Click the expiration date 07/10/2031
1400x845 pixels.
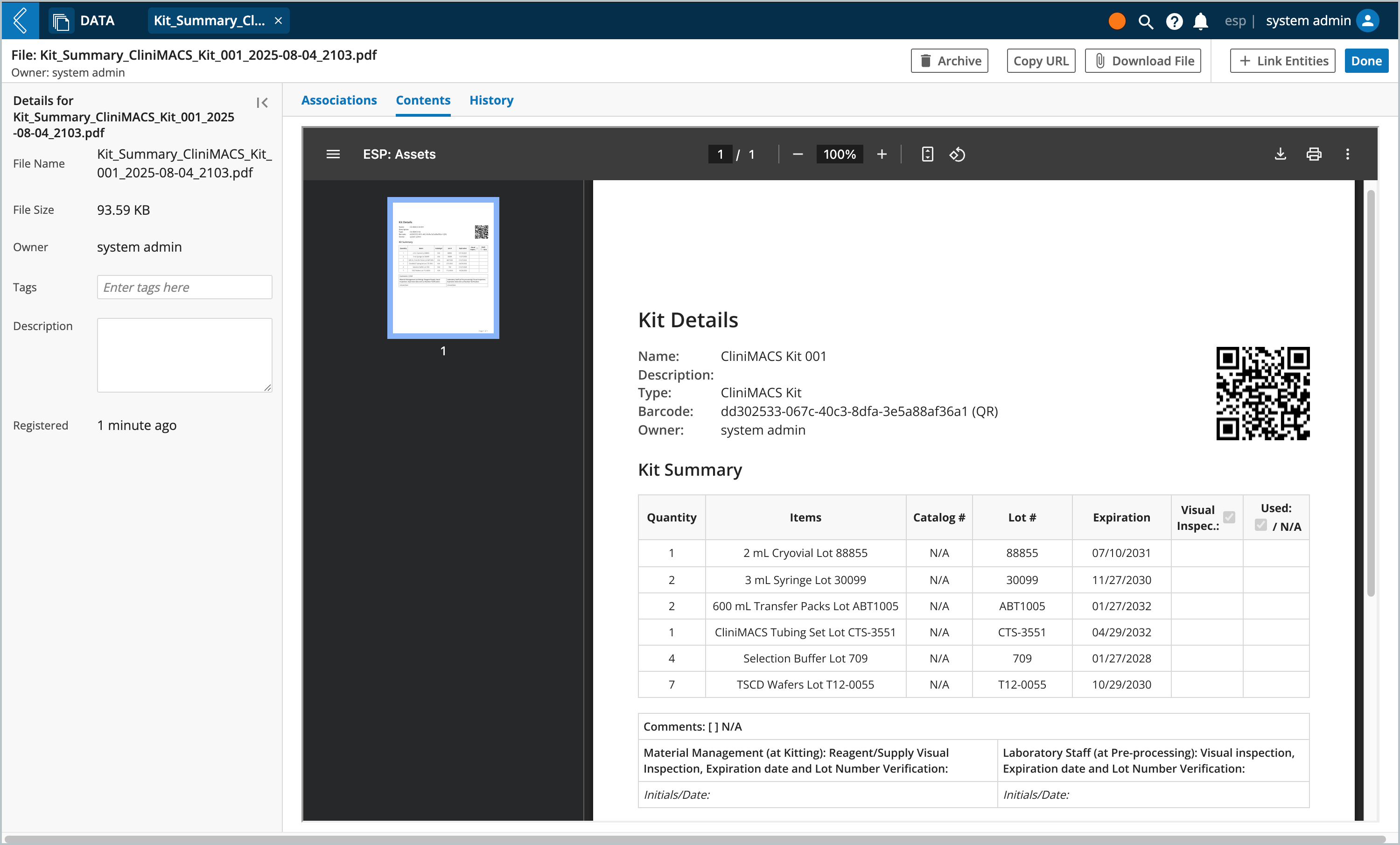(1121, 553)
